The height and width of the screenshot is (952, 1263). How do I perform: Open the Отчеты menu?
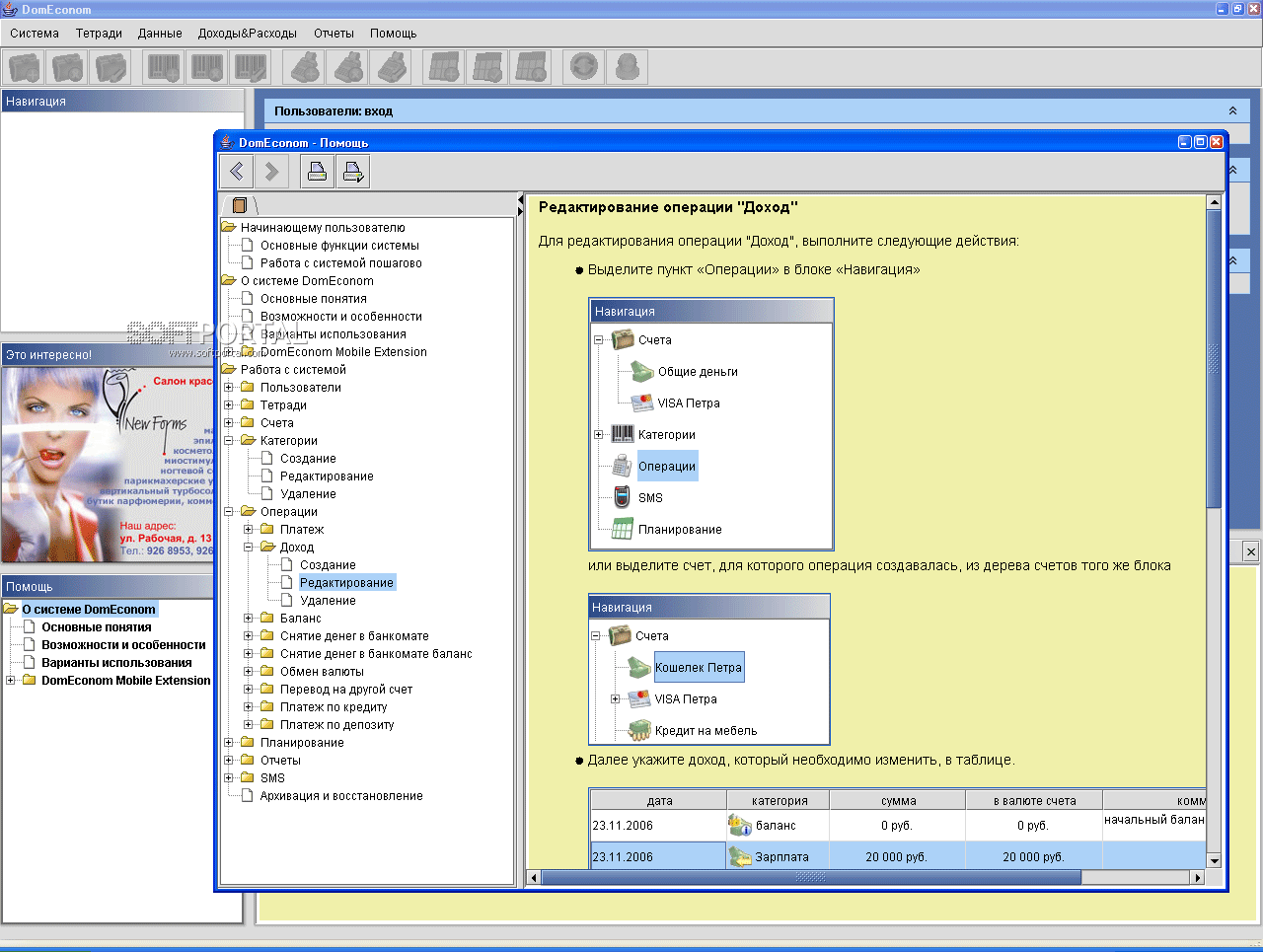pos(334,34)
